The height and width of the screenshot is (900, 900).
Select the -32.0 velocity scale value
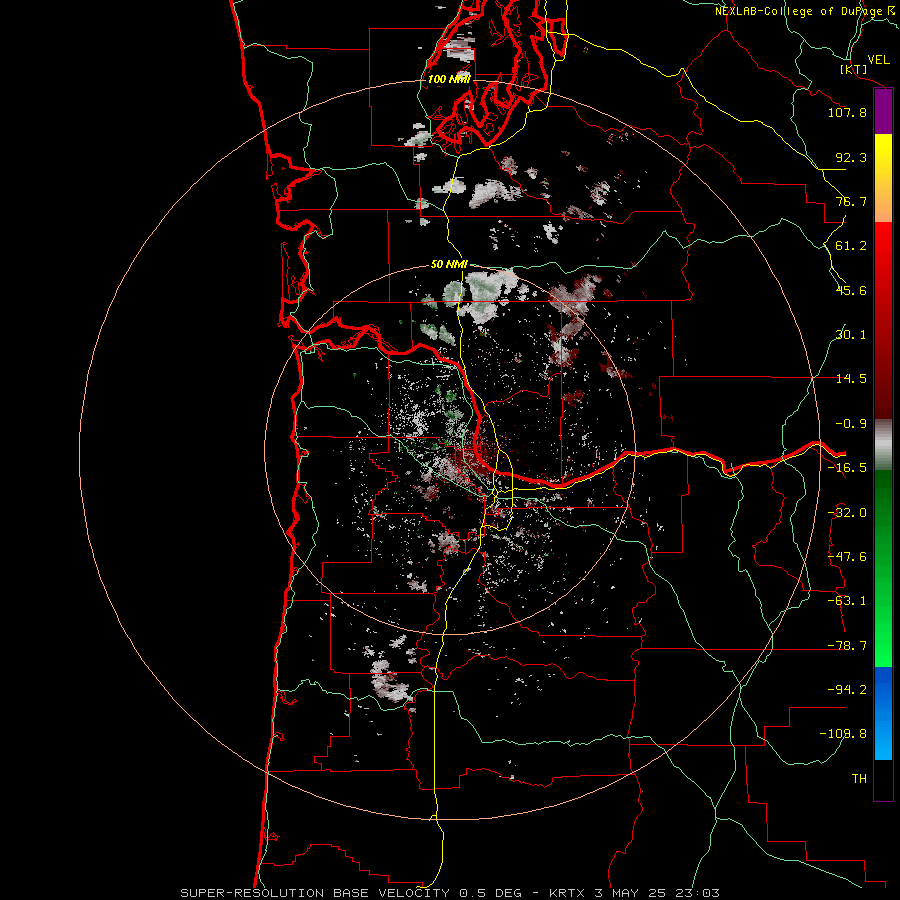(x=847, y=513)
